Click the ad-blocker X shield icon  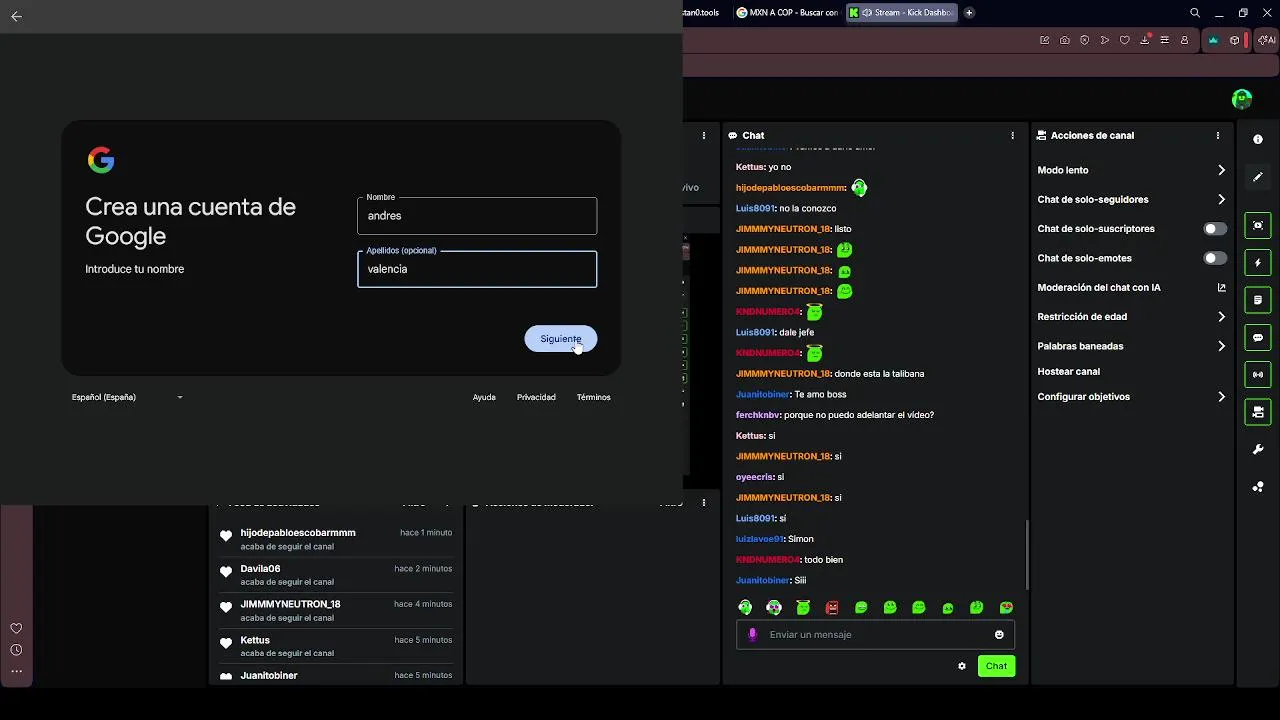[1085, 40]
